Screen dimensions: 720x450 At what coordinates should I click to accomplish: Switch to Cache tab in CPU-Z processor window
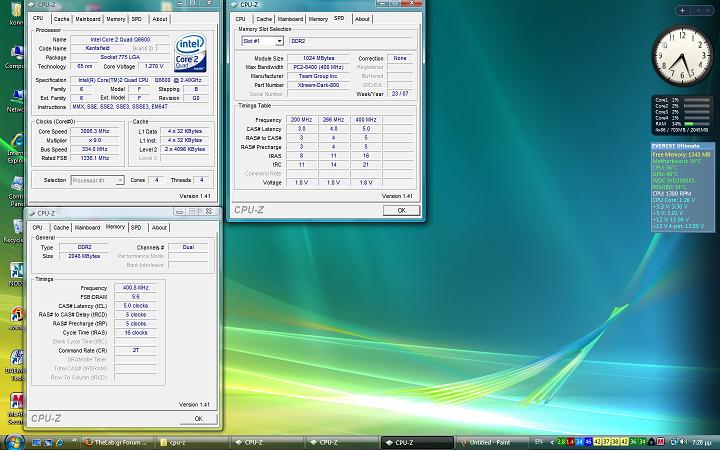pos(61,19)
